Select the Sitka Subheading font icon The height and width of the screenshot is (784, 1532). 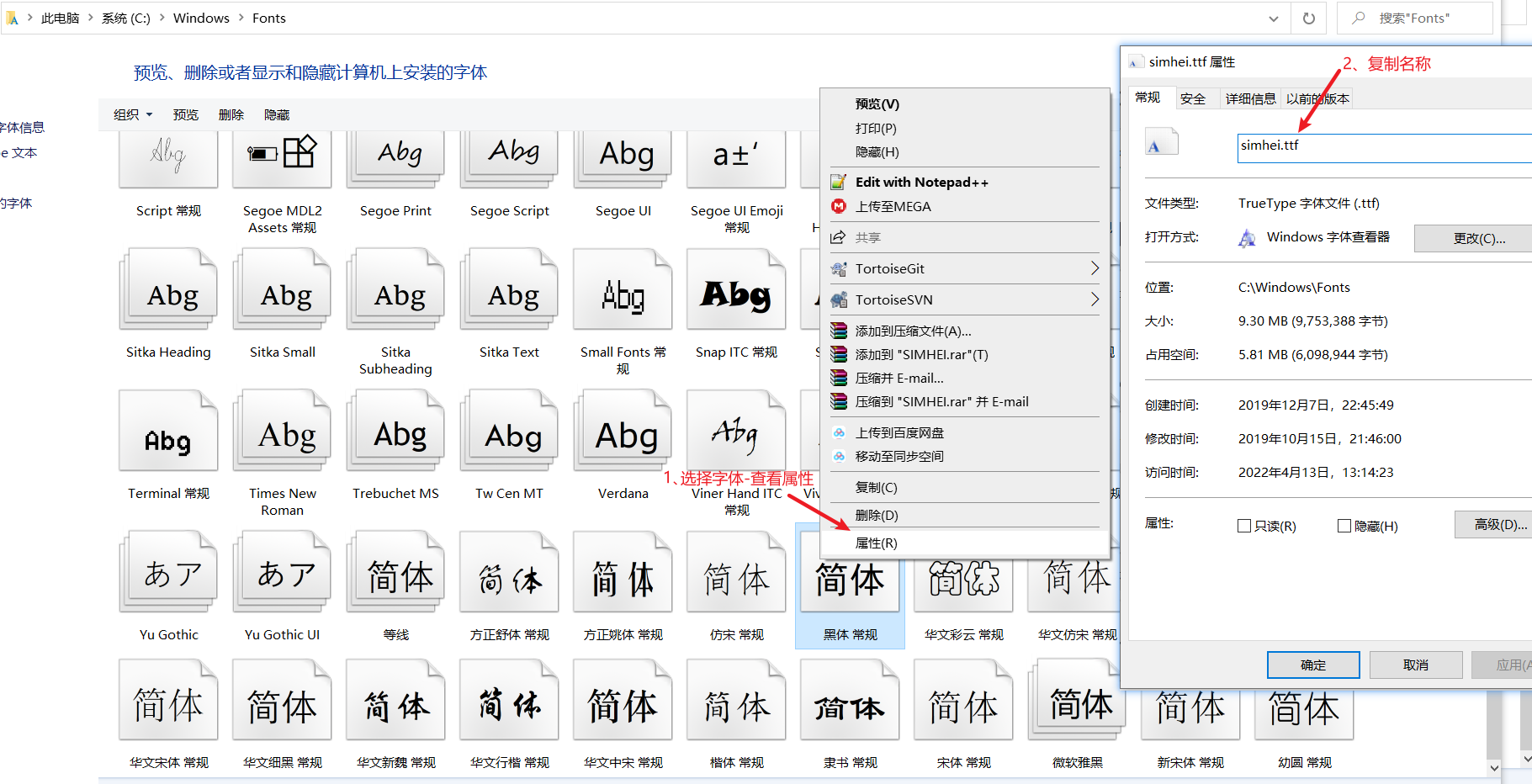click(x=395, y=289)
